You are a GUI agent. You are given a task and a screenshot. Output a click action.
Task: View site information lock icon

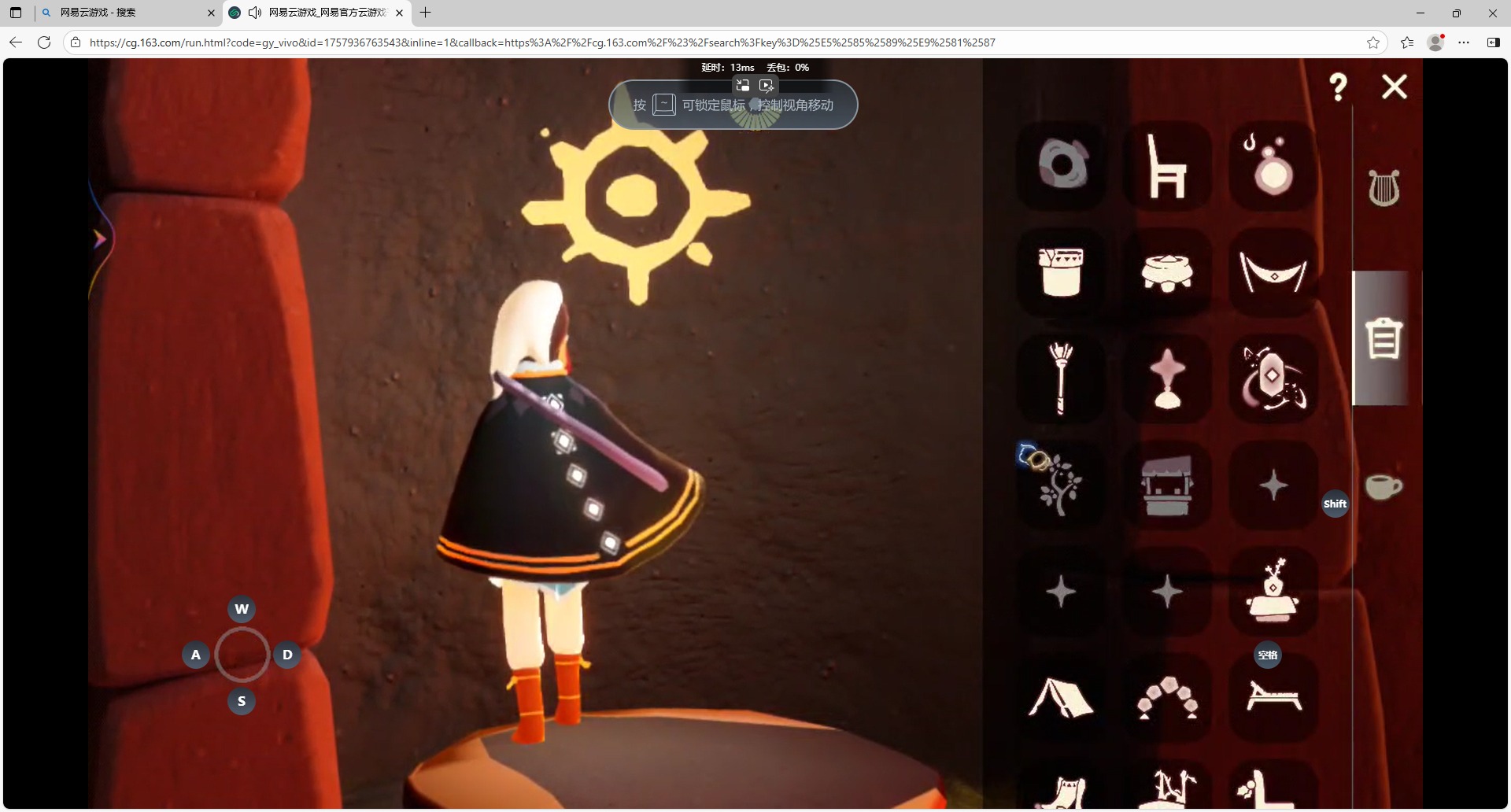[76, 42]
